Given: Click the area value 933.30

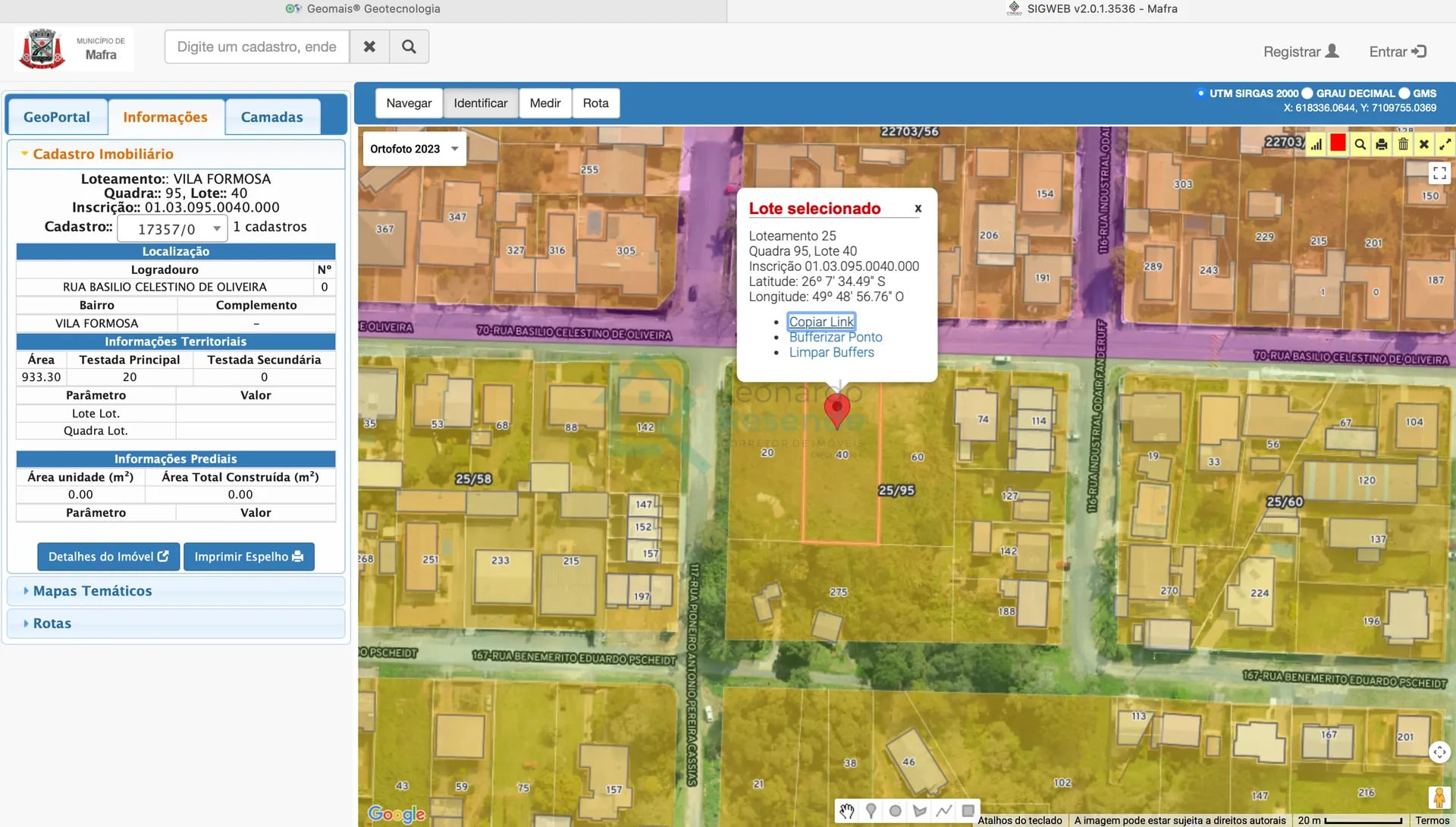Looking at the screenshot, I should 41,377.
